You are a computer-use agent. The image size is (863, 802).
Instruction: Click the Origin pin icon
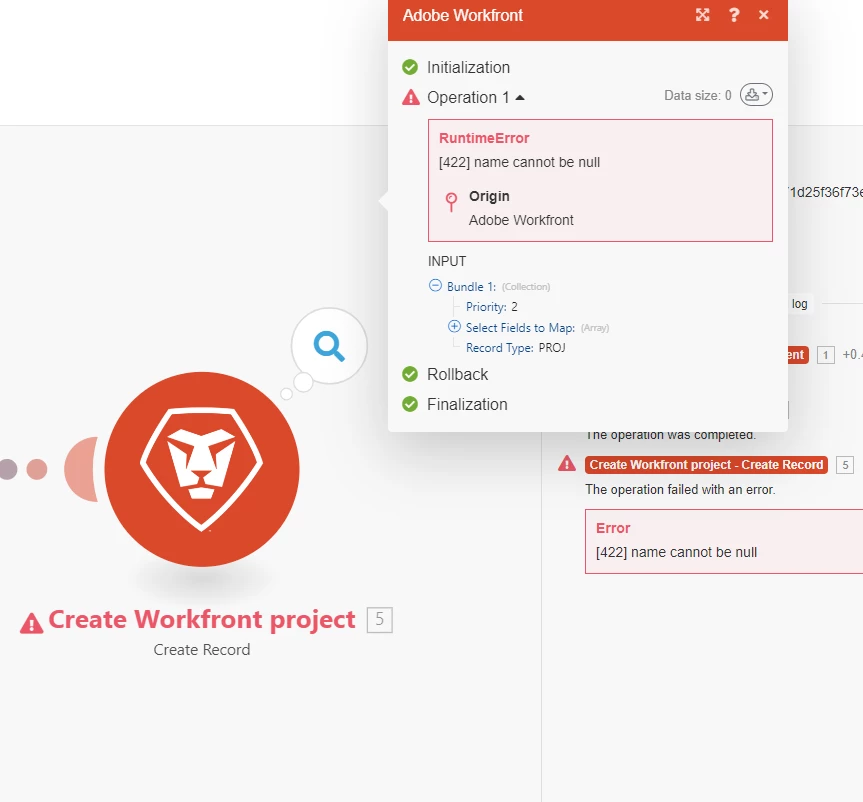click(451, 202)
